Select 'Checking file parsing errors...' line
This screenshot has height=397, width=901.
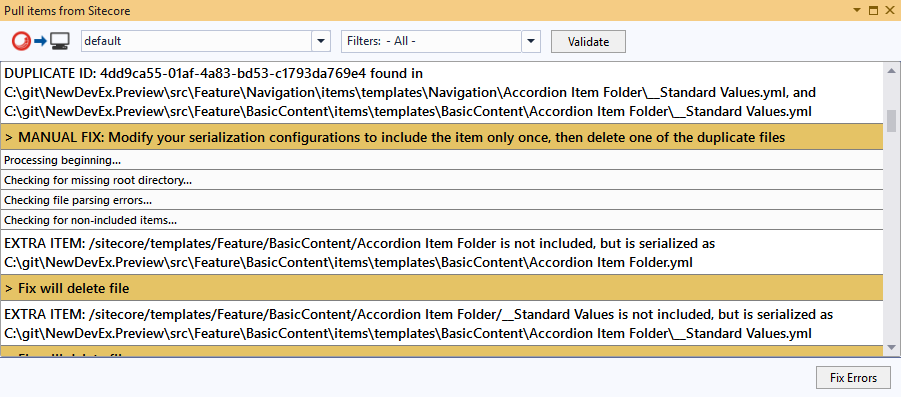442,200
